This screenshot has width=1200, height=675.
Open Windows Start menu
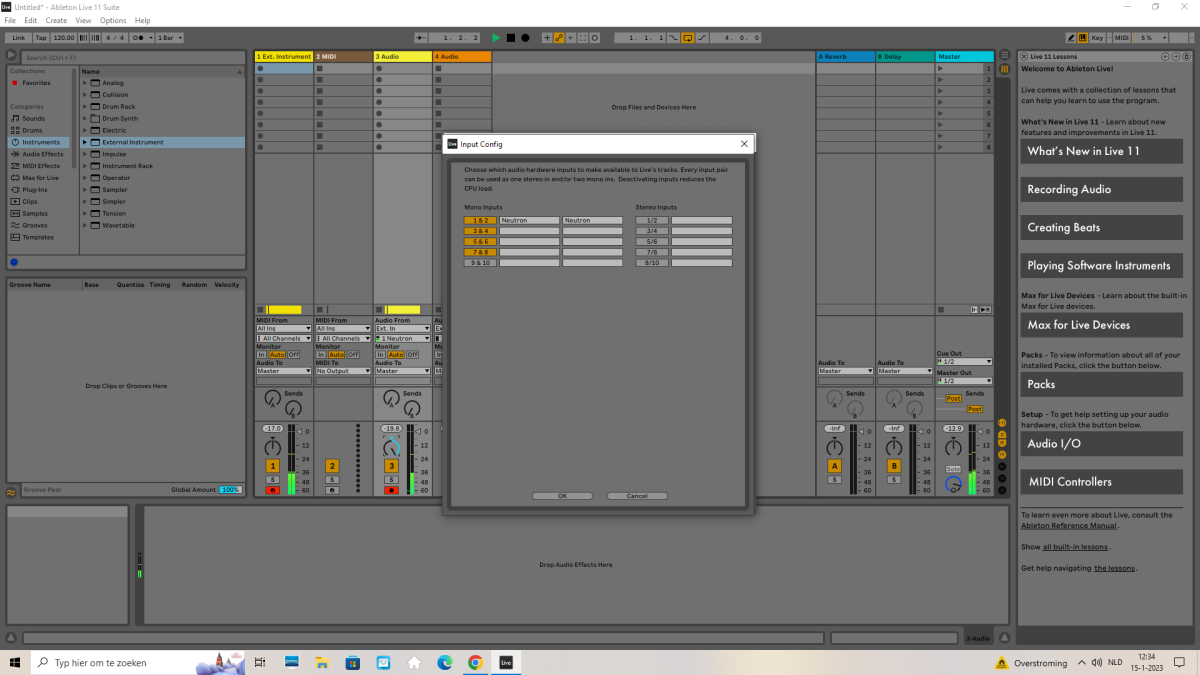[15, 662]
